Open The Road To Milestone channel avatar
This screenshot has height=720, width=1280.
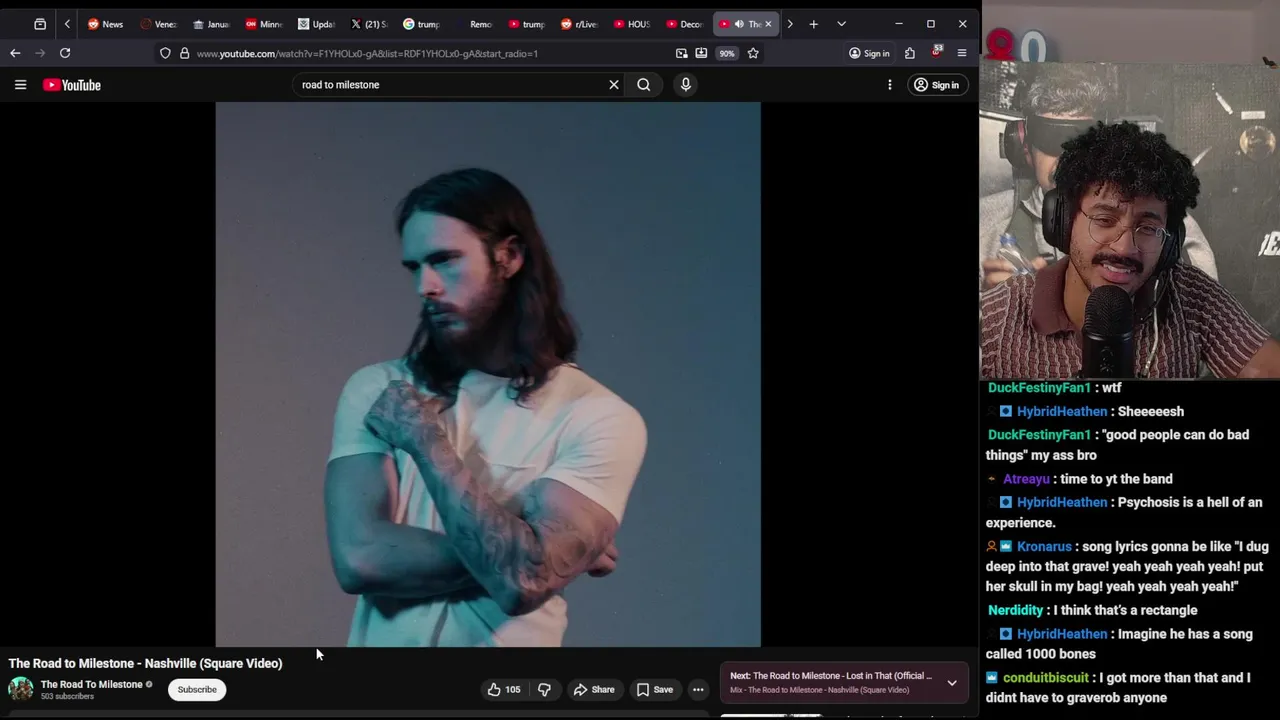pyautogui.click(x=20, y=689)
